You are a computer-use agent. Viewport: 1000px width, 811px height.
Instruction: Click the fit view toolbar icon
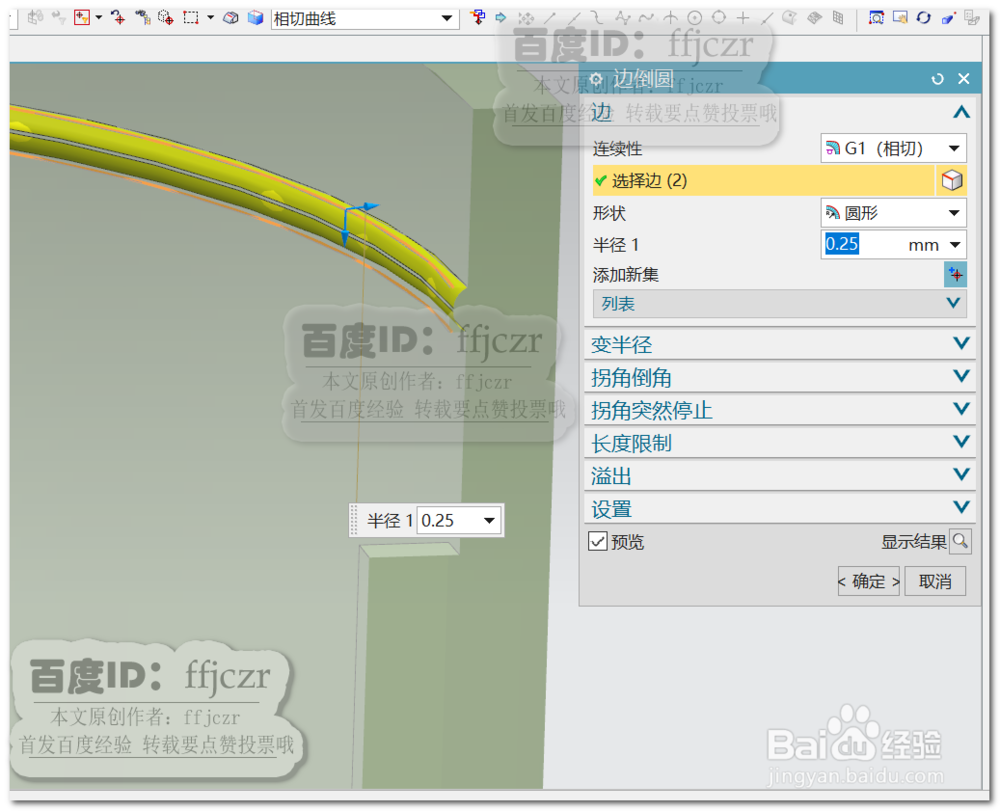pos(876,17)
